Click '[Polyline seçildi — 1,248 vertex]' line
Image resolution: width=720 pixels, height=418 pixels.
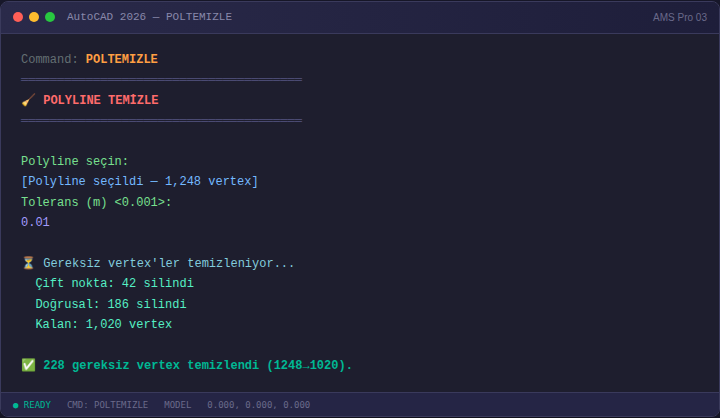(x=140, y=181)
